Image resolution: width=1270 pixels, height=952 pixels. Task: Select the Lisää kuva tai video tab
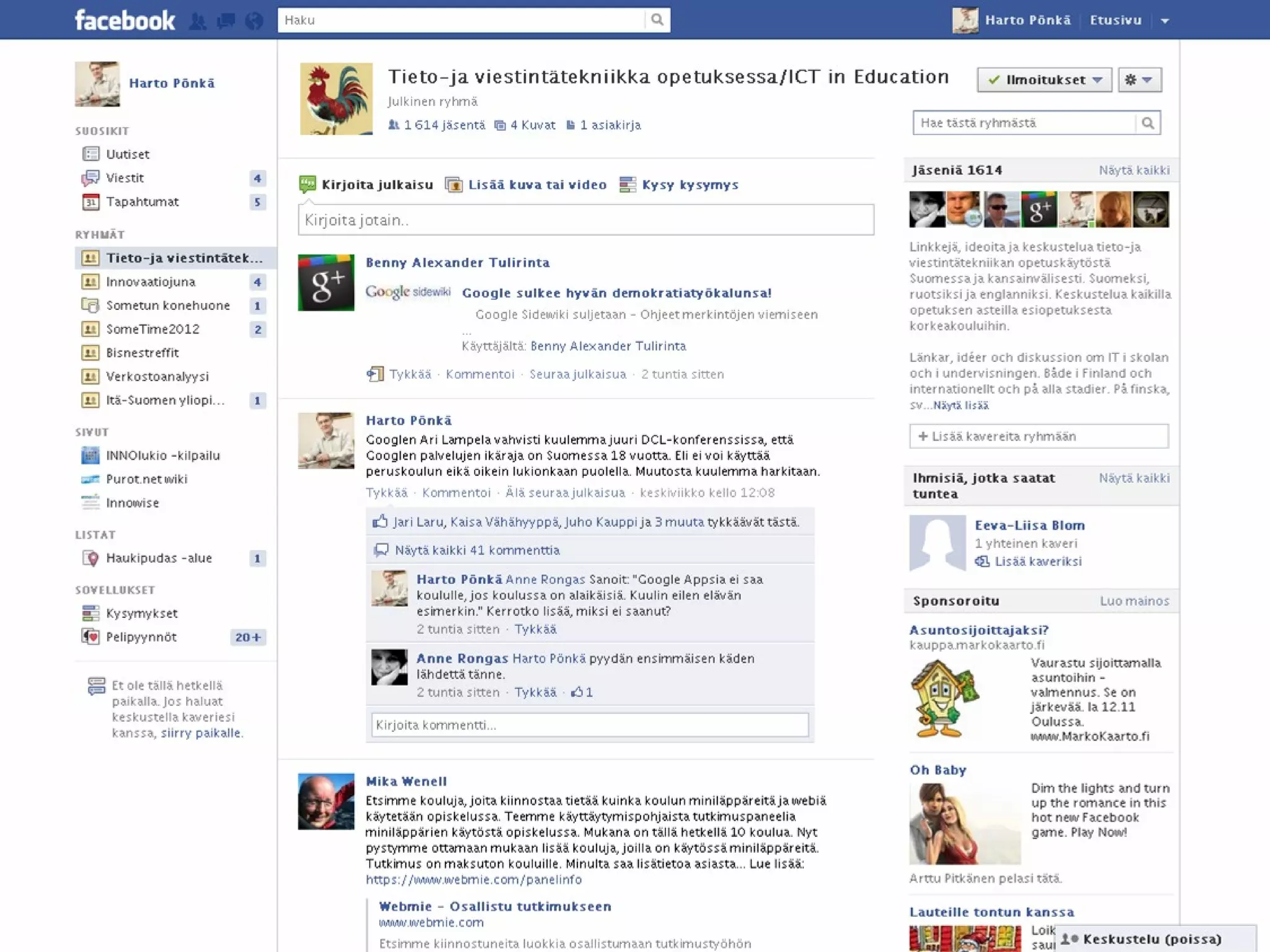tap(536, 185)
